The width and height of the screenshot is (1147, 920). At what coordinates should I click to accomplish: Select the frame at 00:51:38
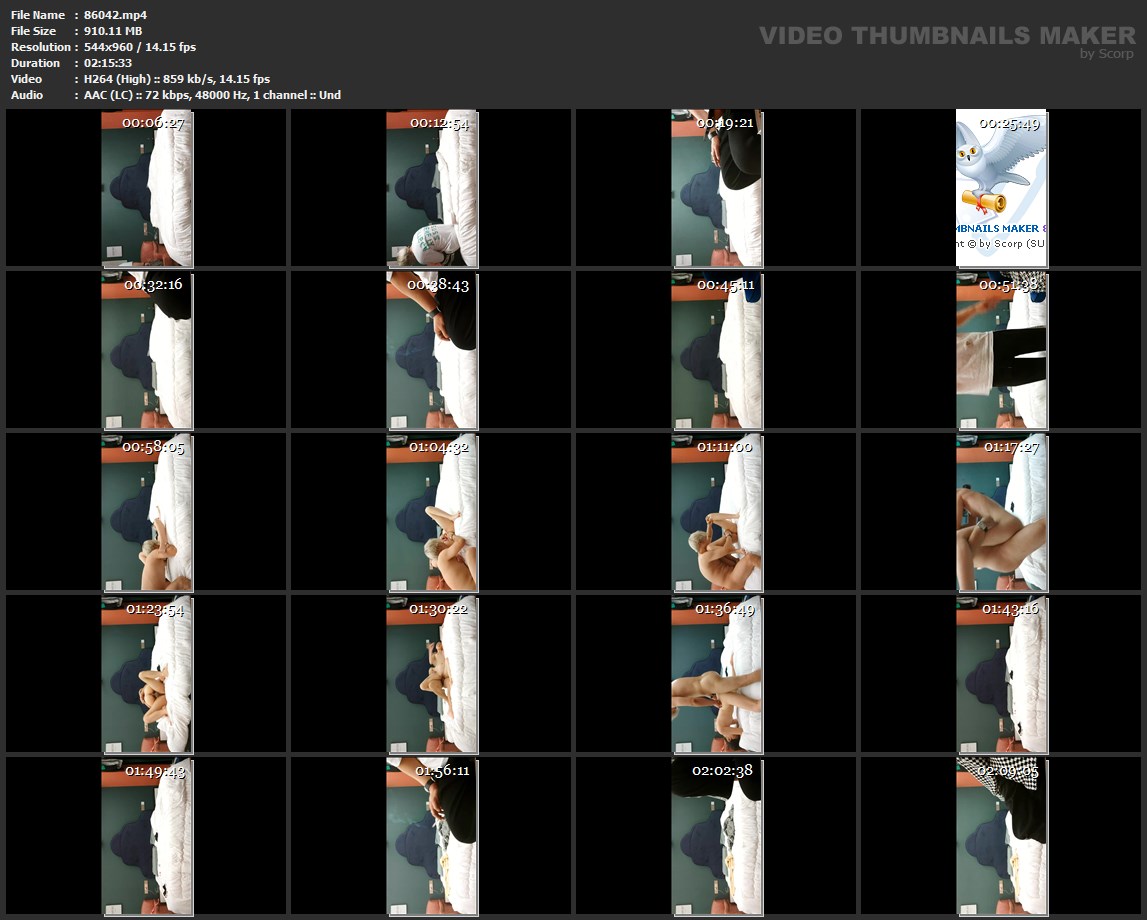(x=1001, y=350)
